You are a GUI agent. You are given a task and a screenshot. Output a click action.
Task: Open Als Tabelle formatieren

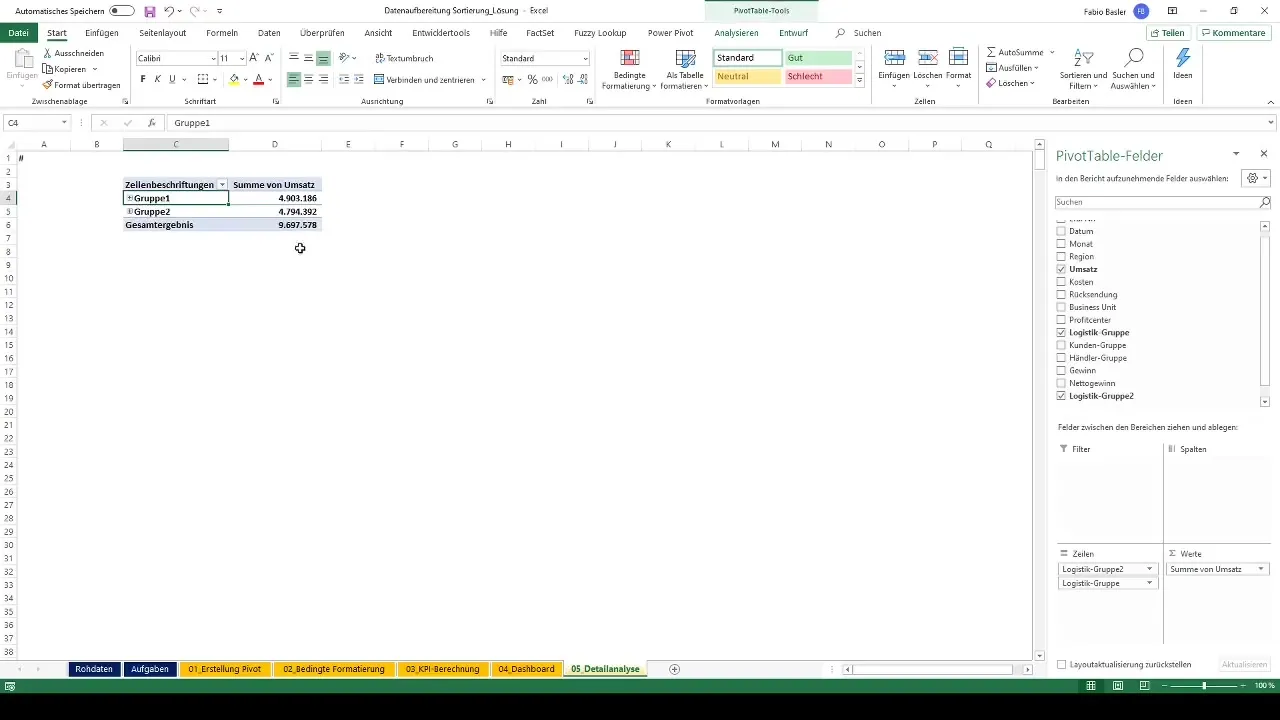click(685, 70)
